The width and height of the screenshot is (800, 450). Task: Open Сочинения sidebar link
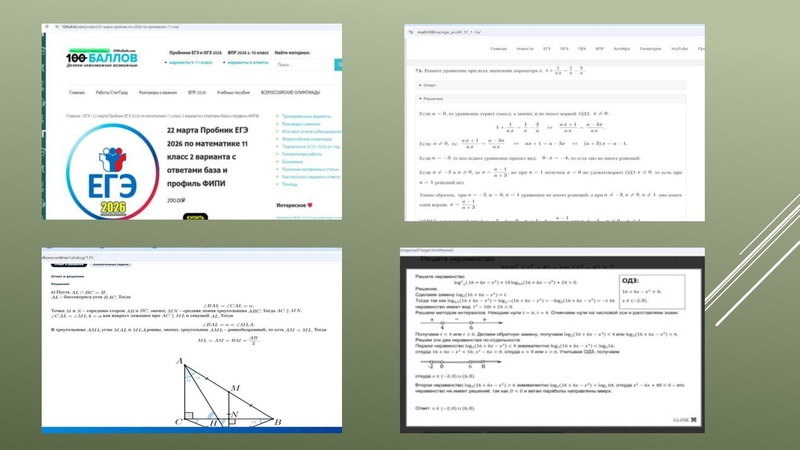(x=292, y=162)
